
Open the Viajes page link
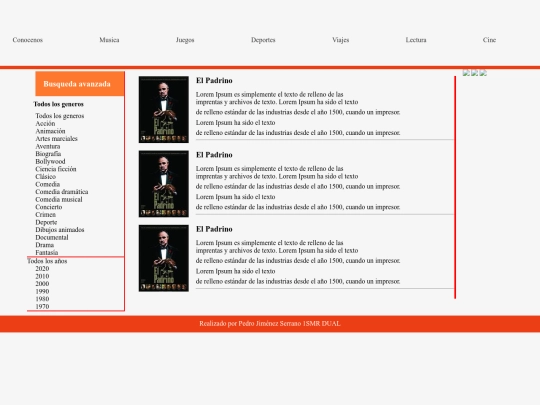341,40
